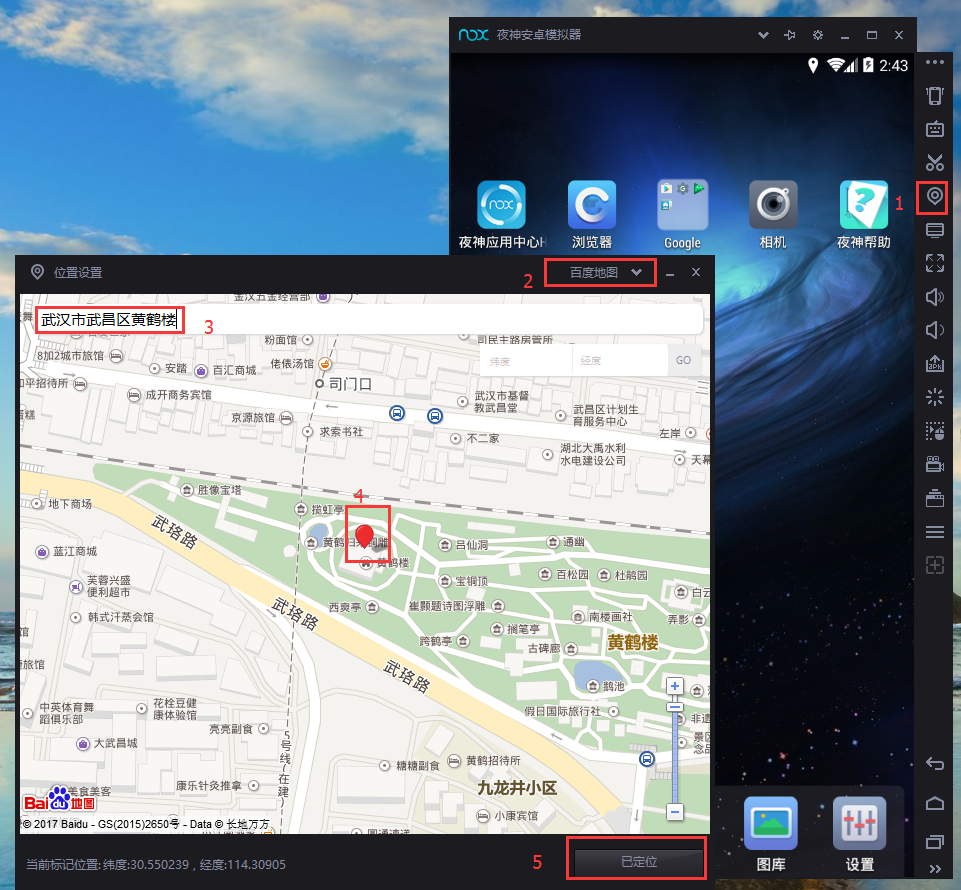Expand the Nox title bar chevron menu

pos(763,35)
